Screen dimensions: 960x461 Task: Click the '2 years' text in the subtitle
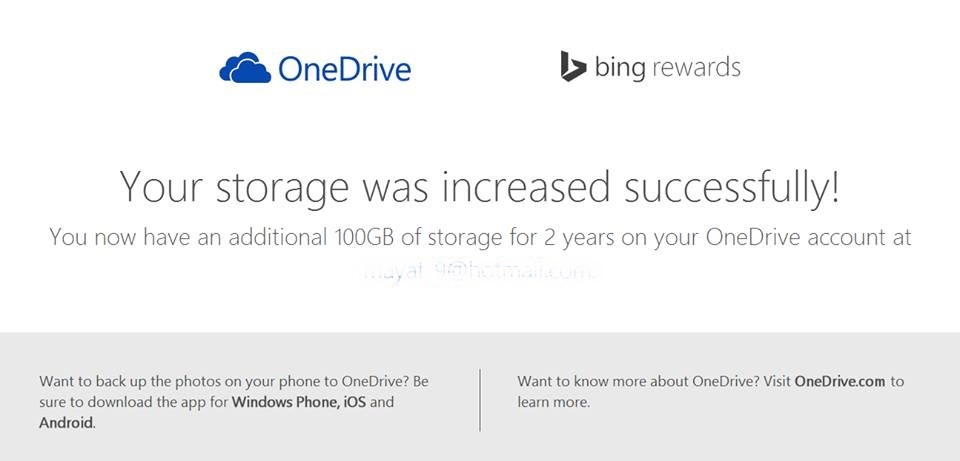tap(579, 238)
